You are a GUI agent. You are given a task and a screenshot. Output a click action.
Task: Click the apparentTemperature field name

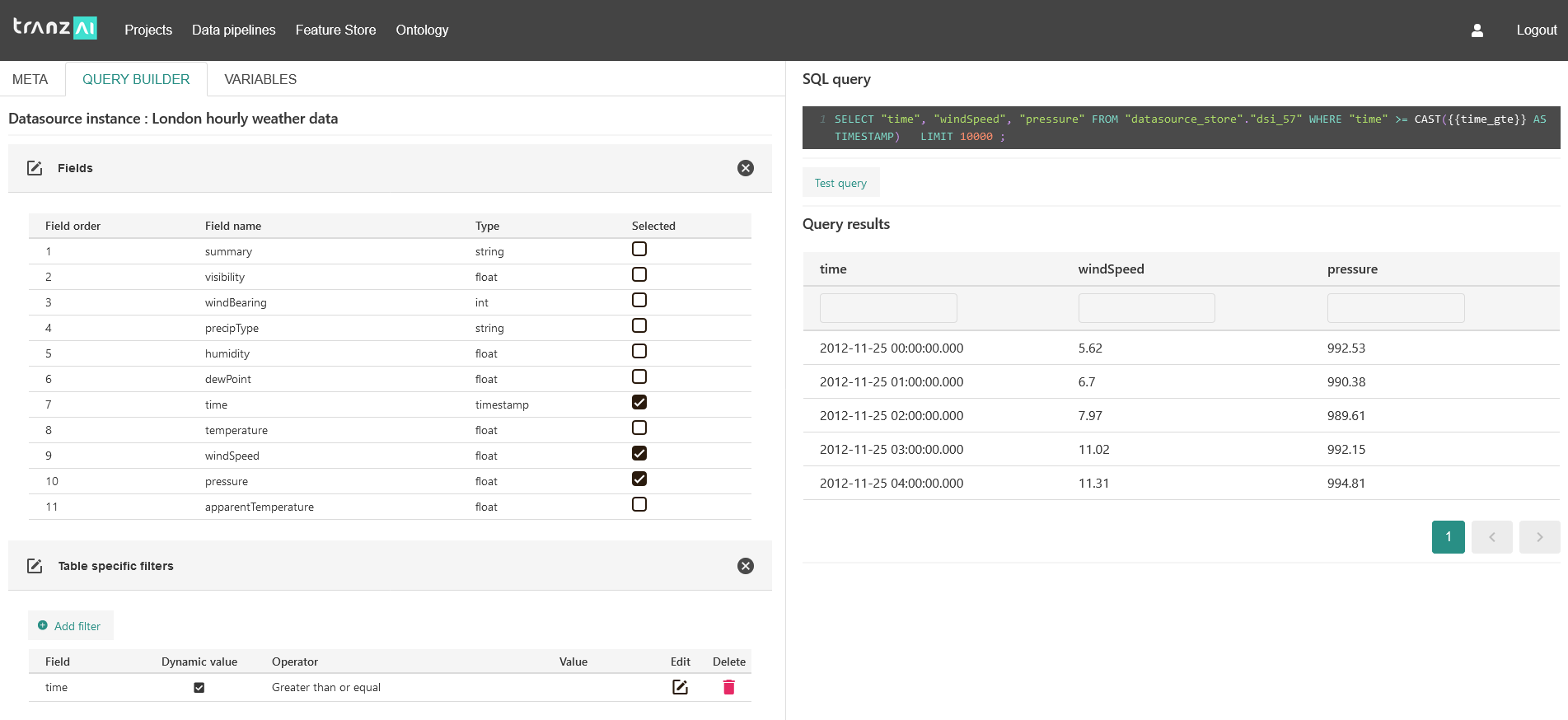[x=260, y=507]
